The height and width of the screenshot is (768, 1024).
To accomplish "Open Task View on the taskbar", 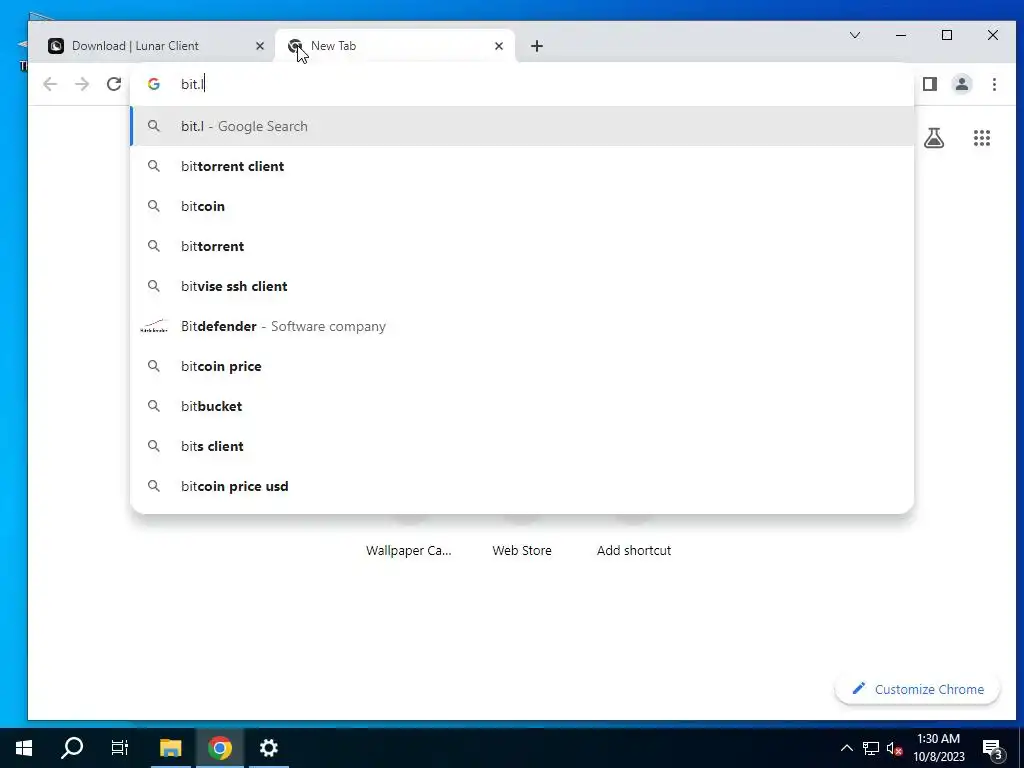I will (120, 748).
